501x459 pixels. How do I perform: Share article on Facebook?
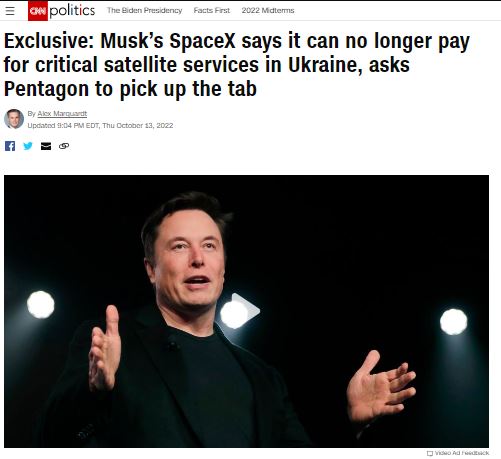(10, 146)
